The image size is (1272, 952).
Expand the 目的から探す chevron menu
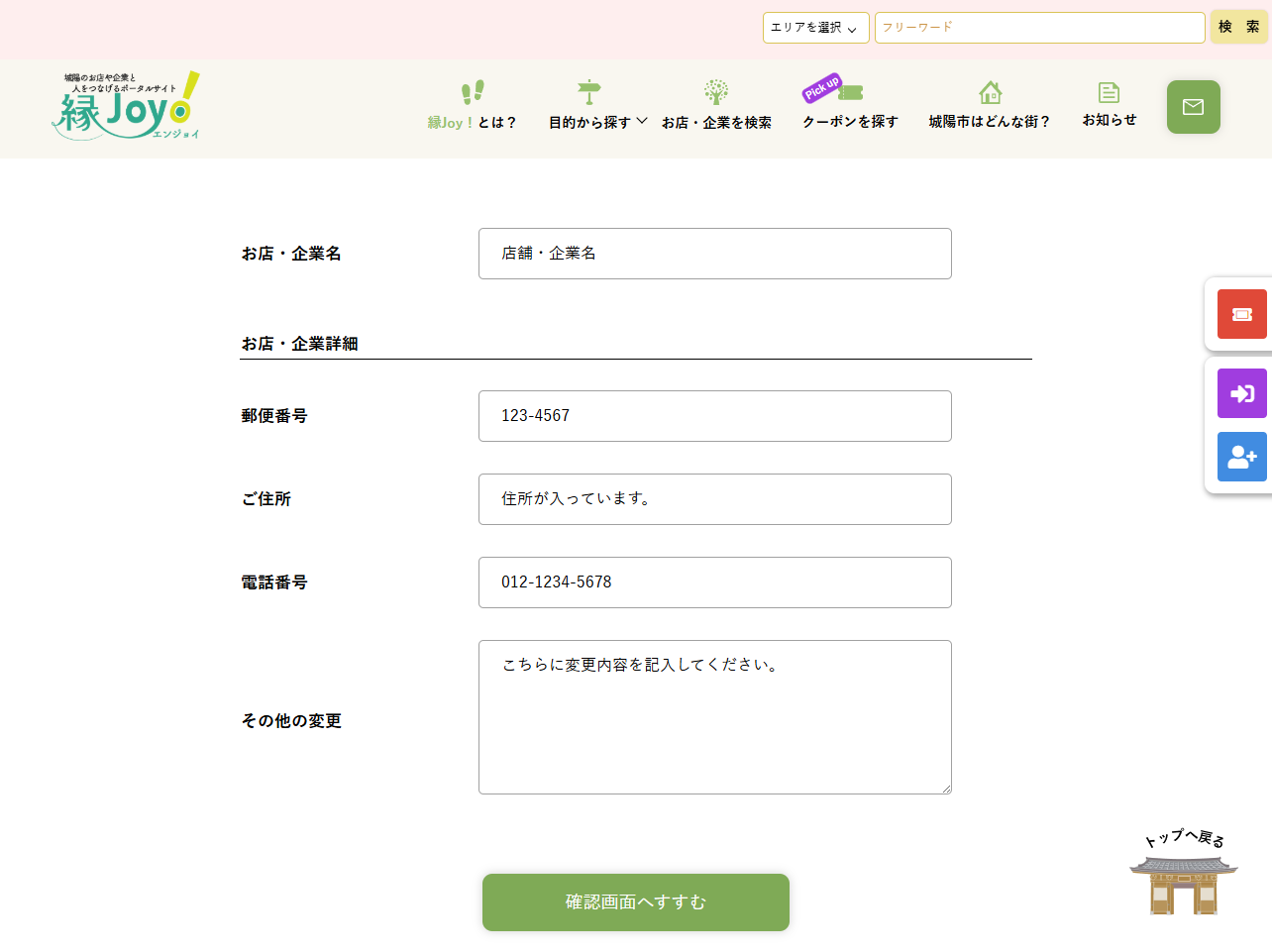coord(642,121)
